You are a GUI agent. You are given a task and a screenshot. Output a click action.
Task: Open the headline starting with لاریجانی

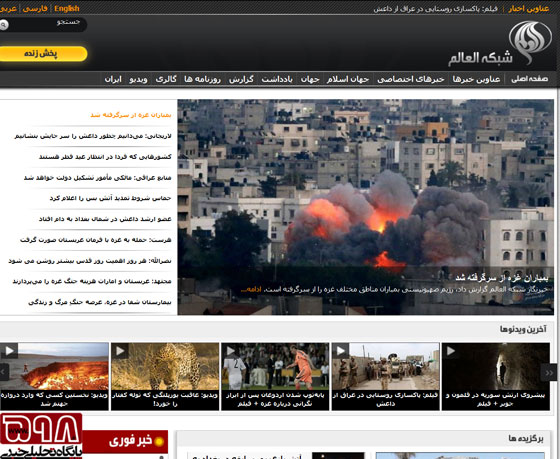[93, 136]
